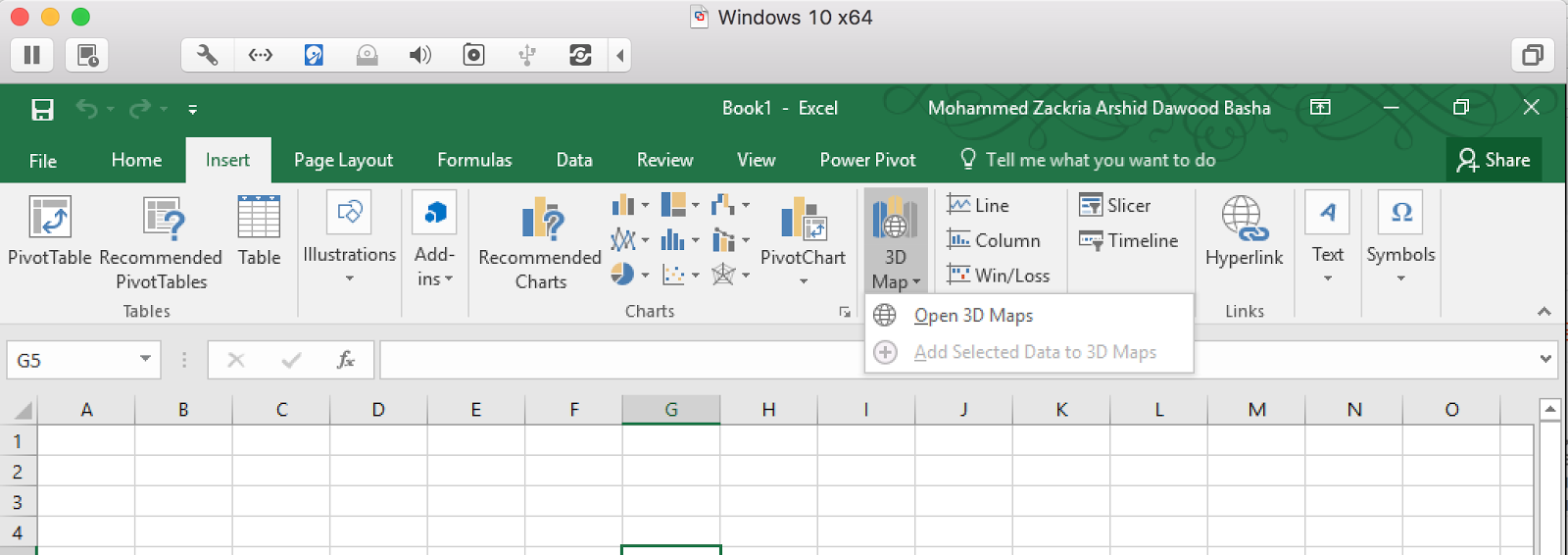Image resolution: width=1568 pixels, height=555 pixels.
Task: Click the VMware USB device icon
Action: pyautogui.click(x=526, y=55)
